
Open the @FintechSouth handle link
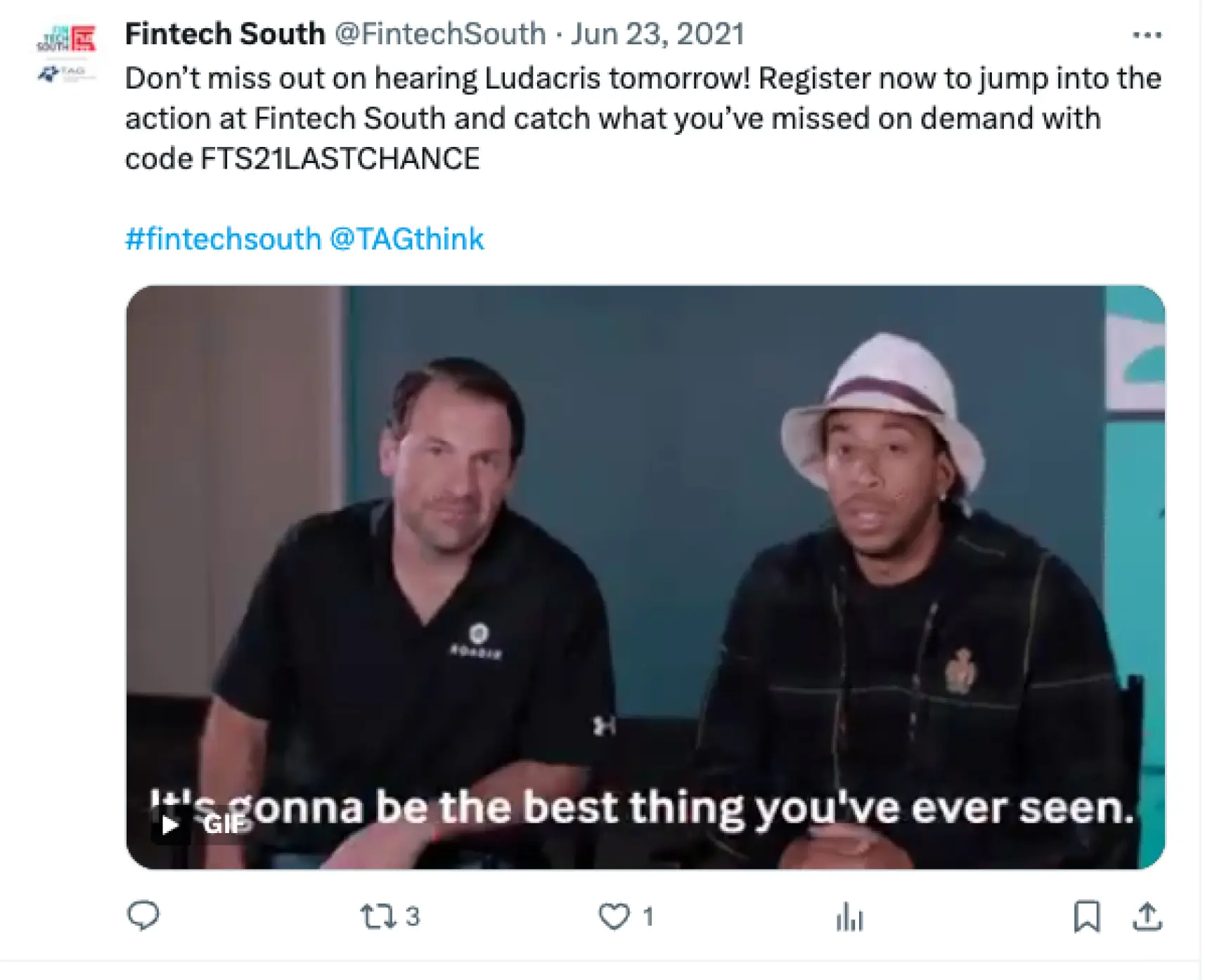440,34
